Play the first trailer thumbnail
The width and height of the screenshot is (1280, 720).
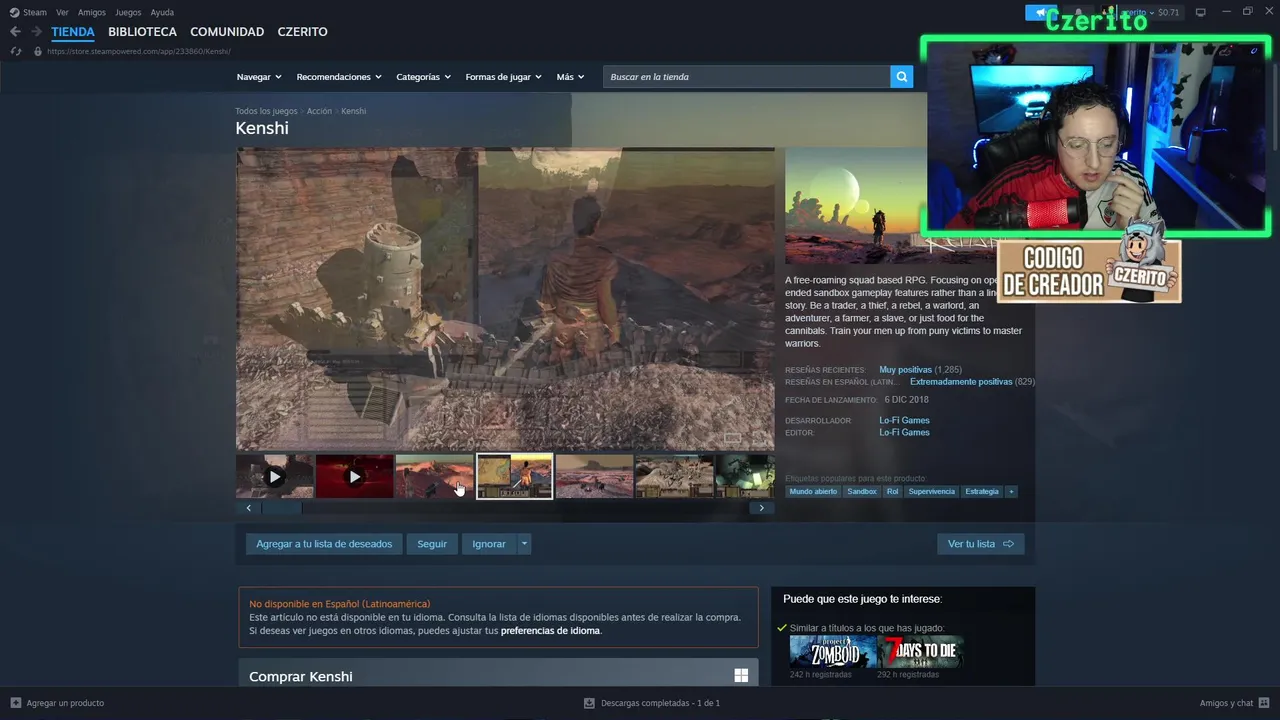tap(275, 477)
